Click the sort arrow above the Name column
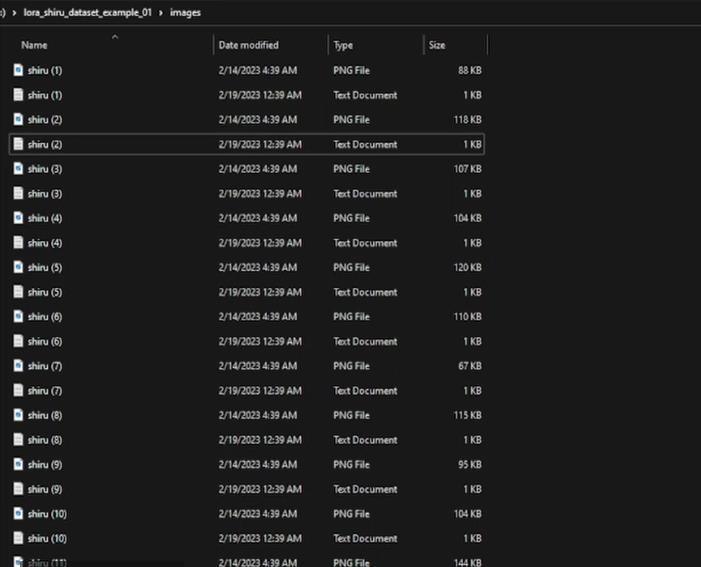This screenshot has height=567, width=701. 114,37
